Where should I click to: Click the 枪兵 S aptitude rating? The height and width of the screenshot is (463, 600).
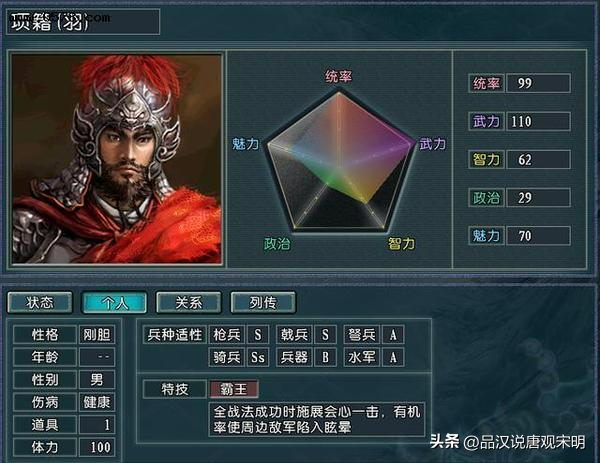[x=258, y=335]
